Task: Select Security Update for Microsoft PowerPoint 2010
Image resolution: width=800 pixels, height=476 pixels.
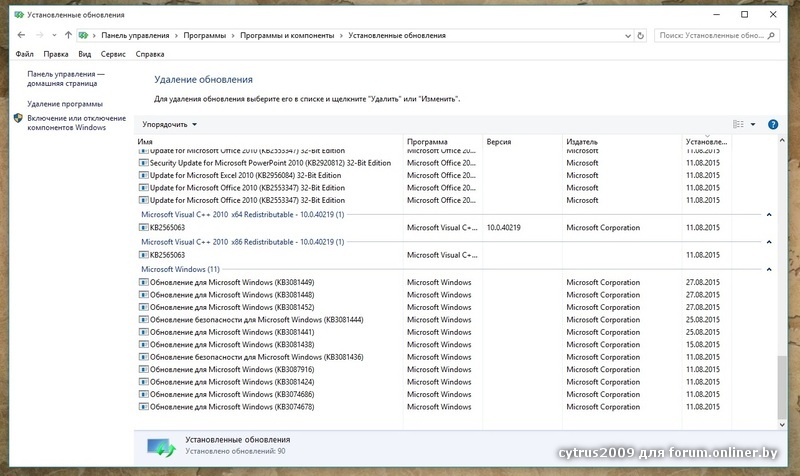Action: [x=270, y=163]
